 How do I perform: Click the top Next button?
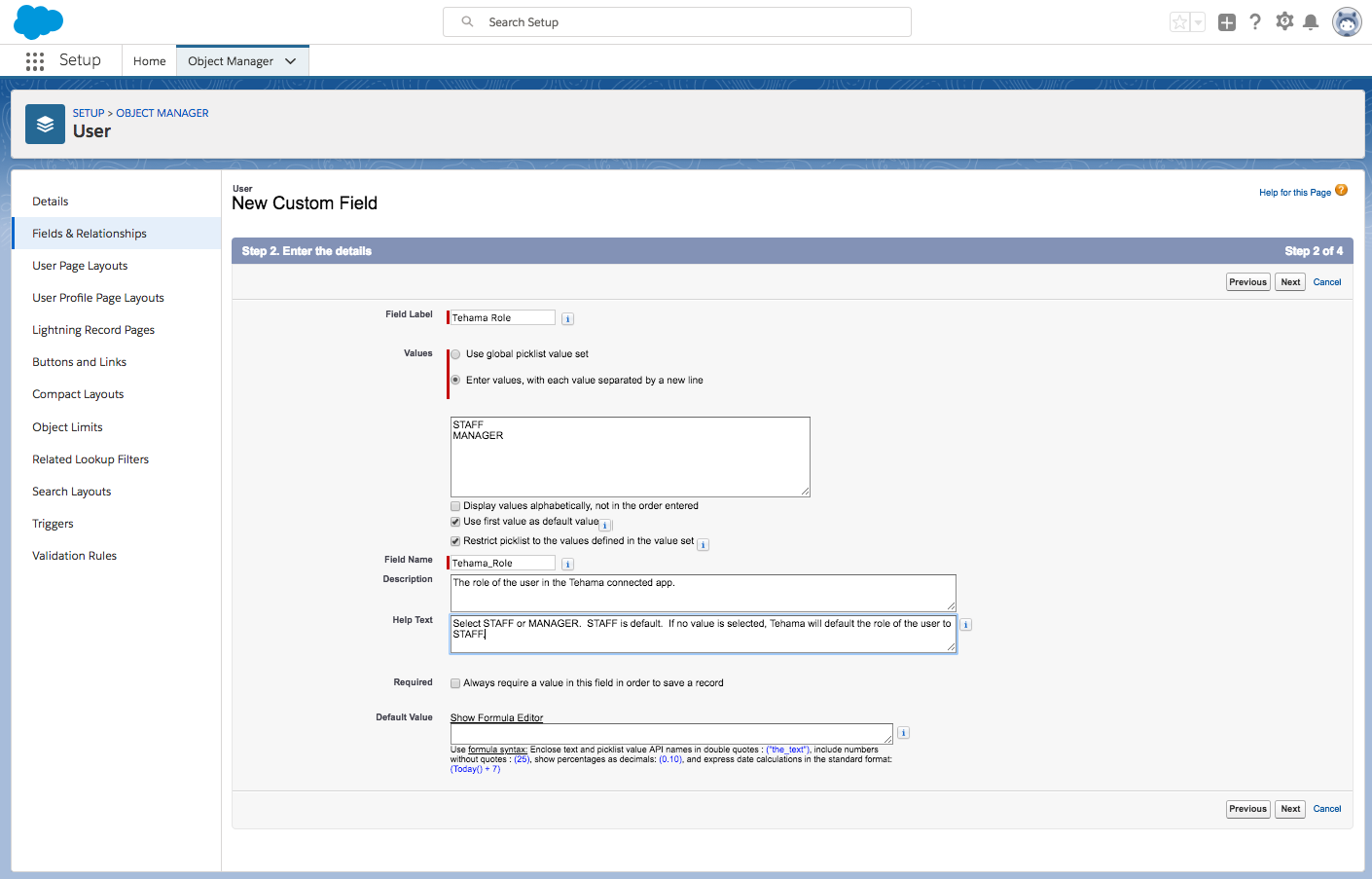(1290, 282)
